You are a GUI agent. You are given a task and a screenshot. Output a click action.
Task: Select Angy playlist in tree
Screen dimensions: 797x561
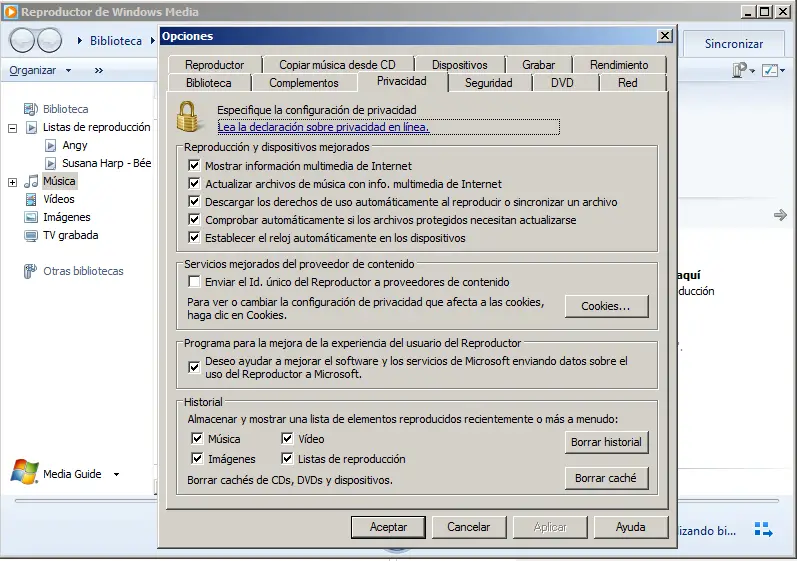(75, 145)
